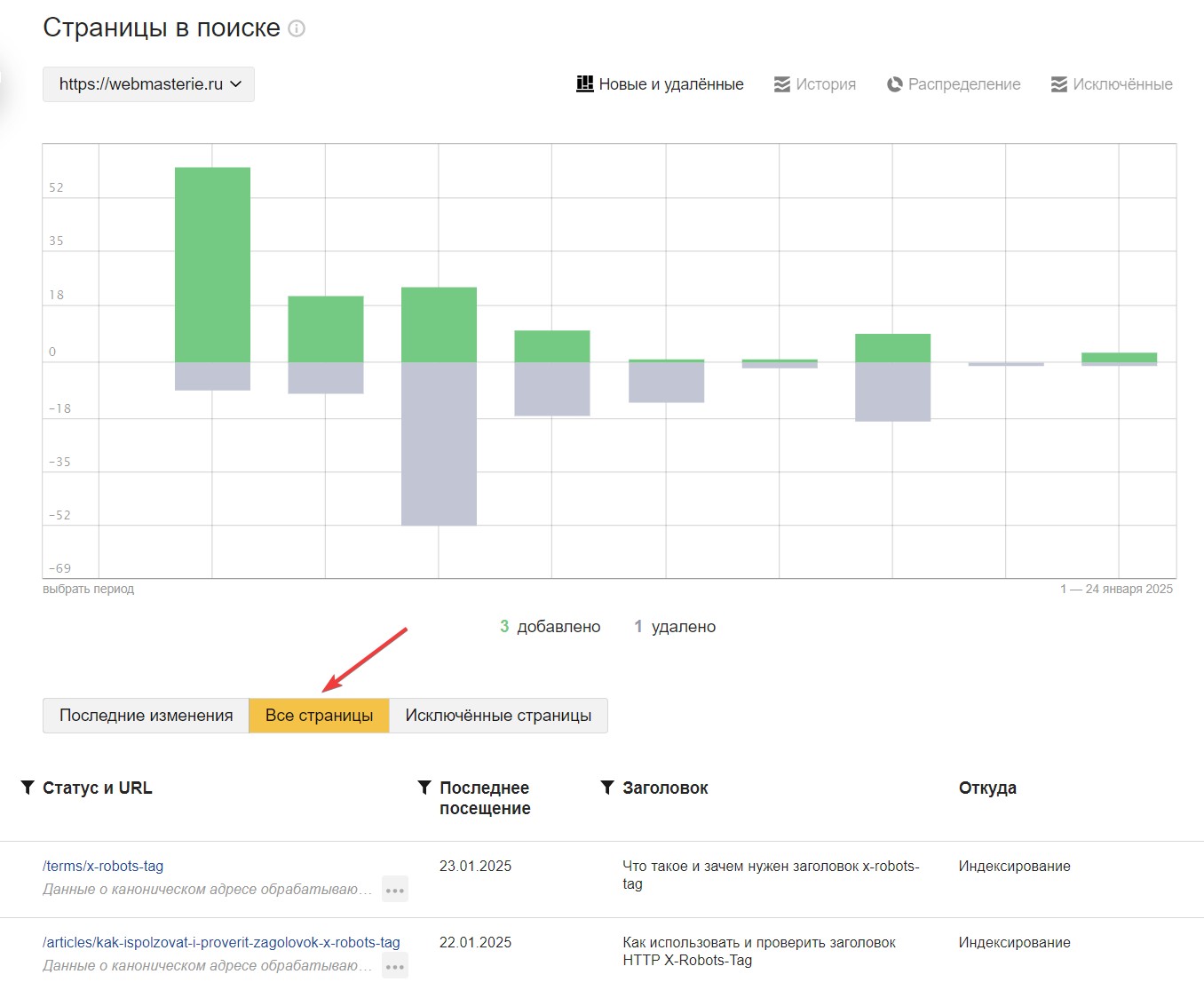Click the Исключённые chart icon
Image resolution: width=1204 pixels, height=990 pixels.
click(x=1058, y=84)
